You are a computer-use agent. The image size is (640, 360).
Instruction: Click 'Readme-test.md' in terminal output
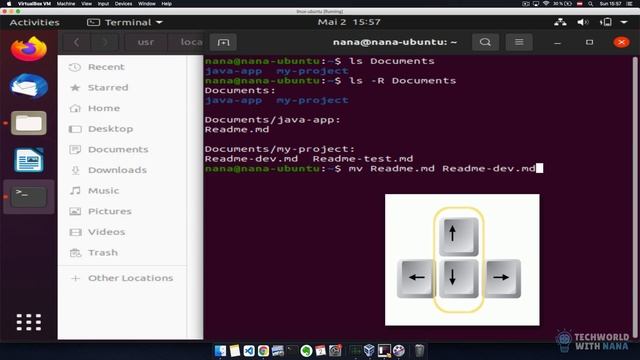[x=363, y=159]
